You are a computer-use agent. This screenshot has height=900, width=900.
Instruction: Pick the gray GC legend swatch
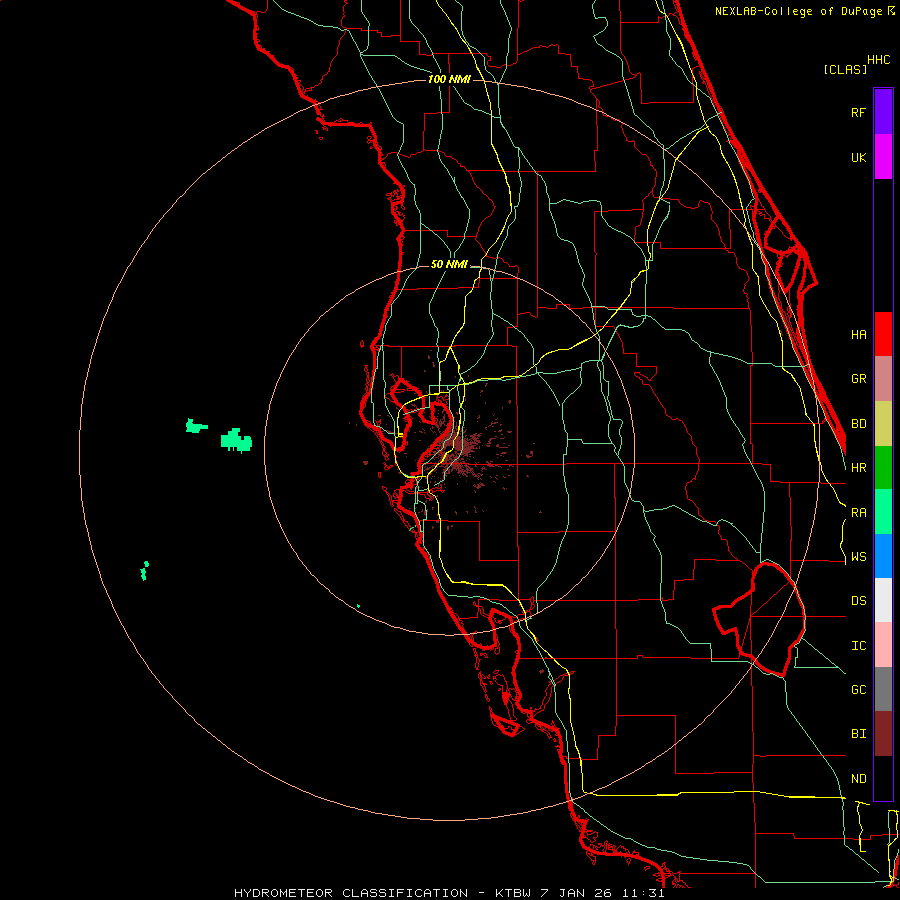[883, 689]
